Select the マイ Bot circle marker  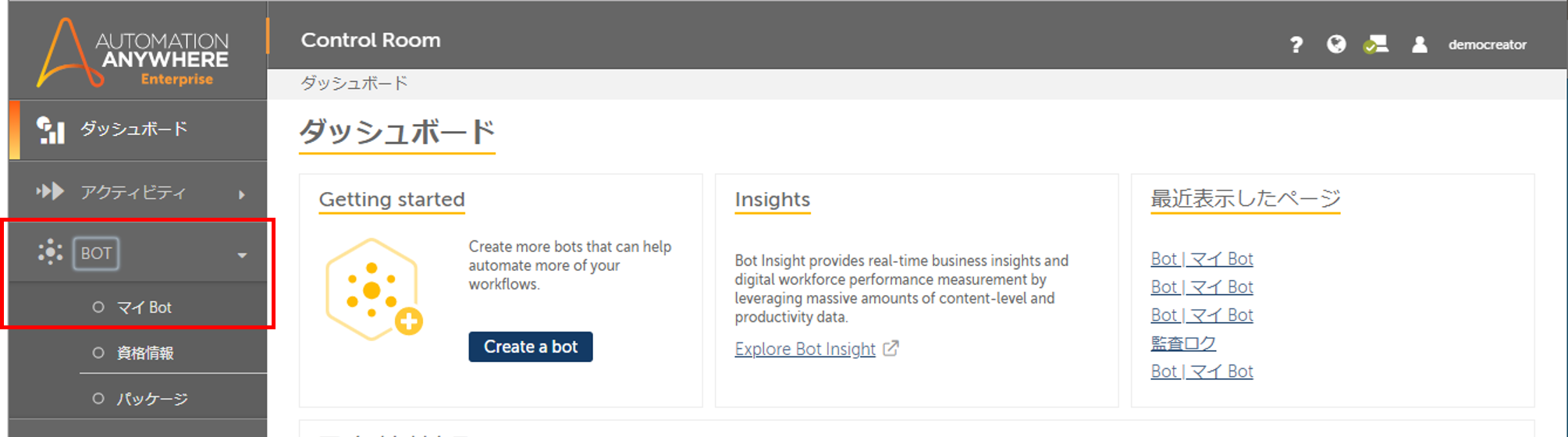[98, 307]
